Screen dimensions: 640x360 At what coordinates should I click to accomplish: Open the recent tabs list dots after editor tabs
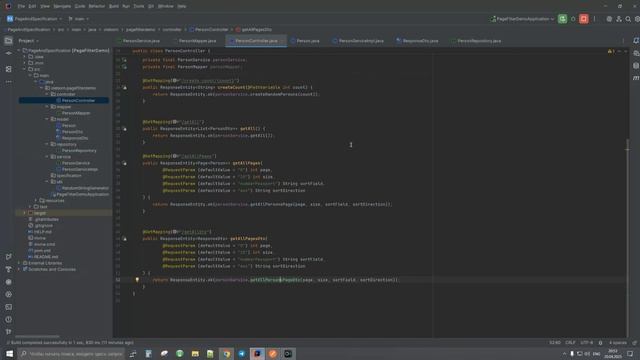[623, 41]
